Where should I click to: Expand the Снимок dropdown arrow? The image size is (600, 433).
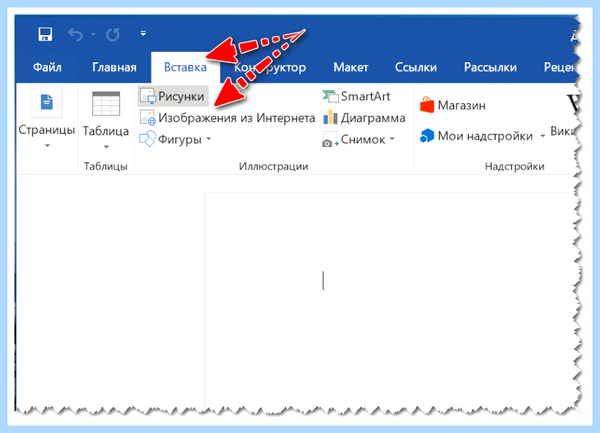[392, 139]
